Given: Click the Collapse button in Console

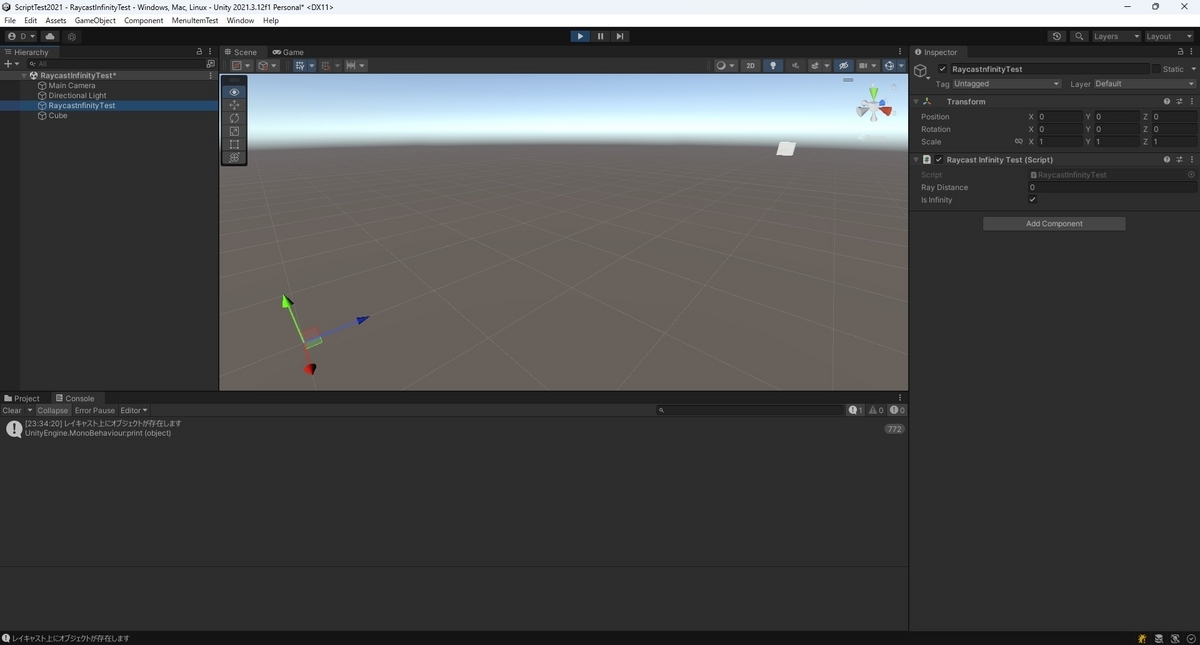Looking at the screenshot, I should click(x=52, y=410).
